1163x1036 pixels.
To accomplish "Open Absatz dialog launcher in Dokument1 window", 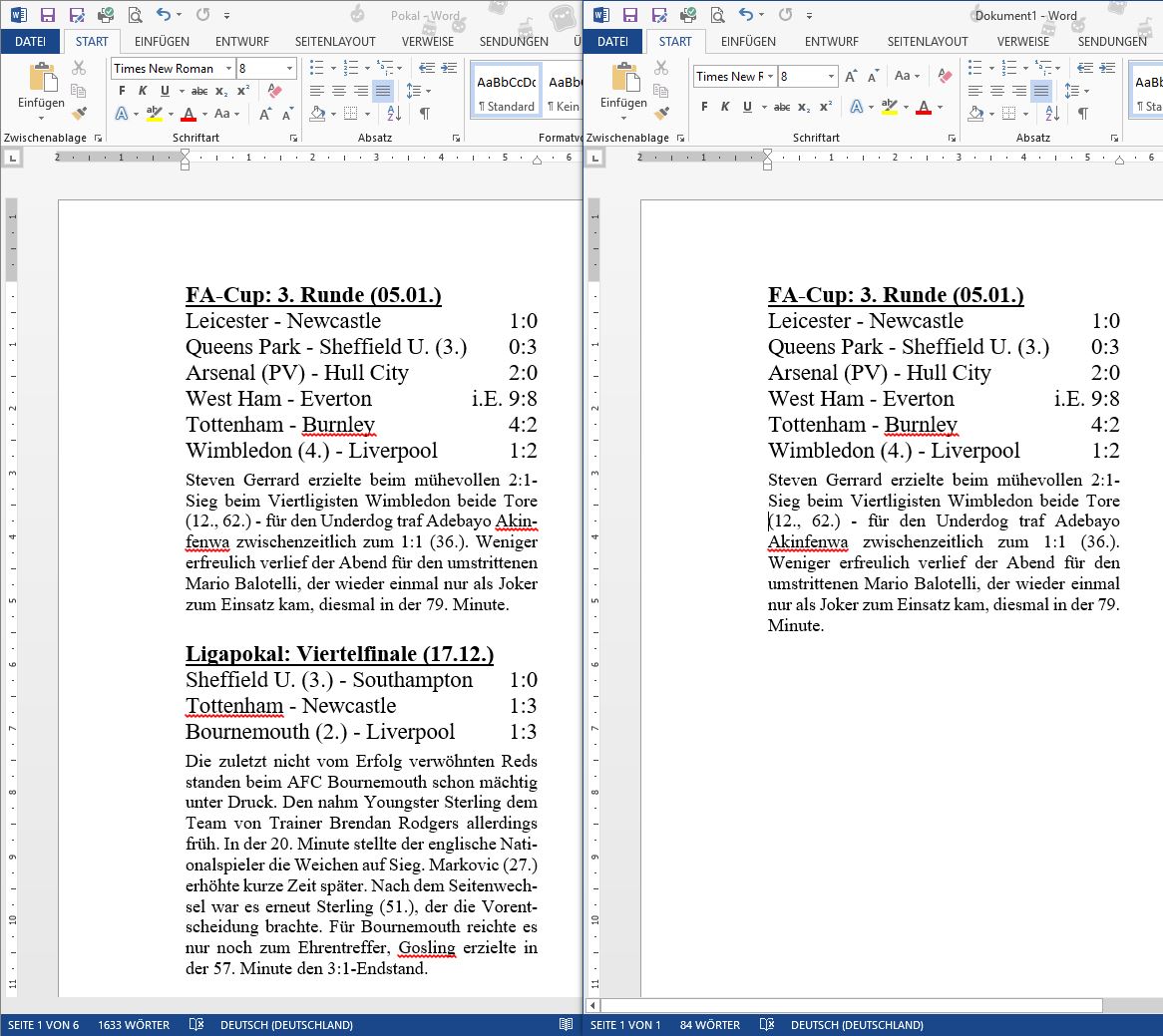I will click(x=1114, y=138).
